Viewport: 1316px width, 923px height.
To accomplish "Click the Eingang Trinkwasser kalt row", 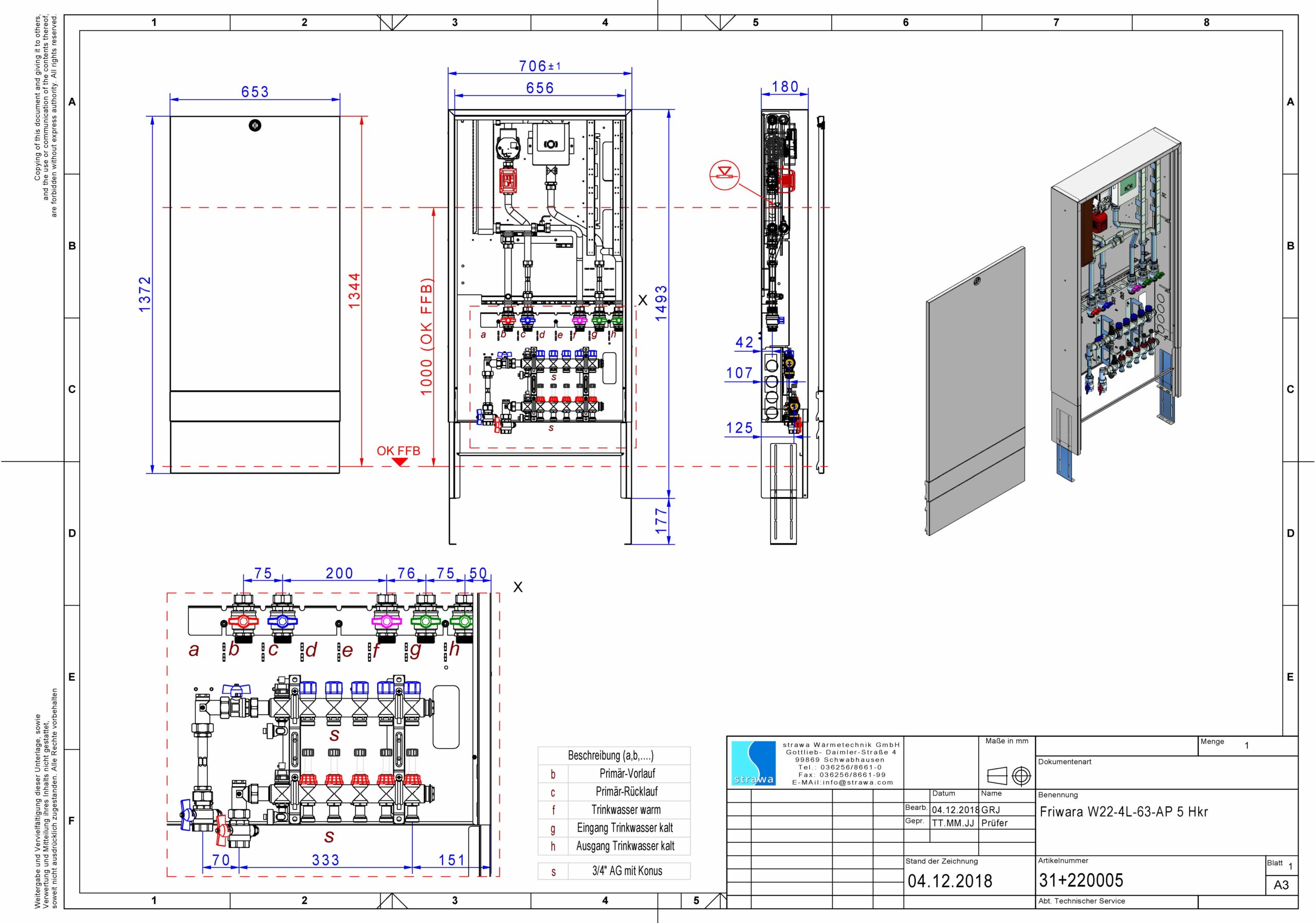I will 614,828.
